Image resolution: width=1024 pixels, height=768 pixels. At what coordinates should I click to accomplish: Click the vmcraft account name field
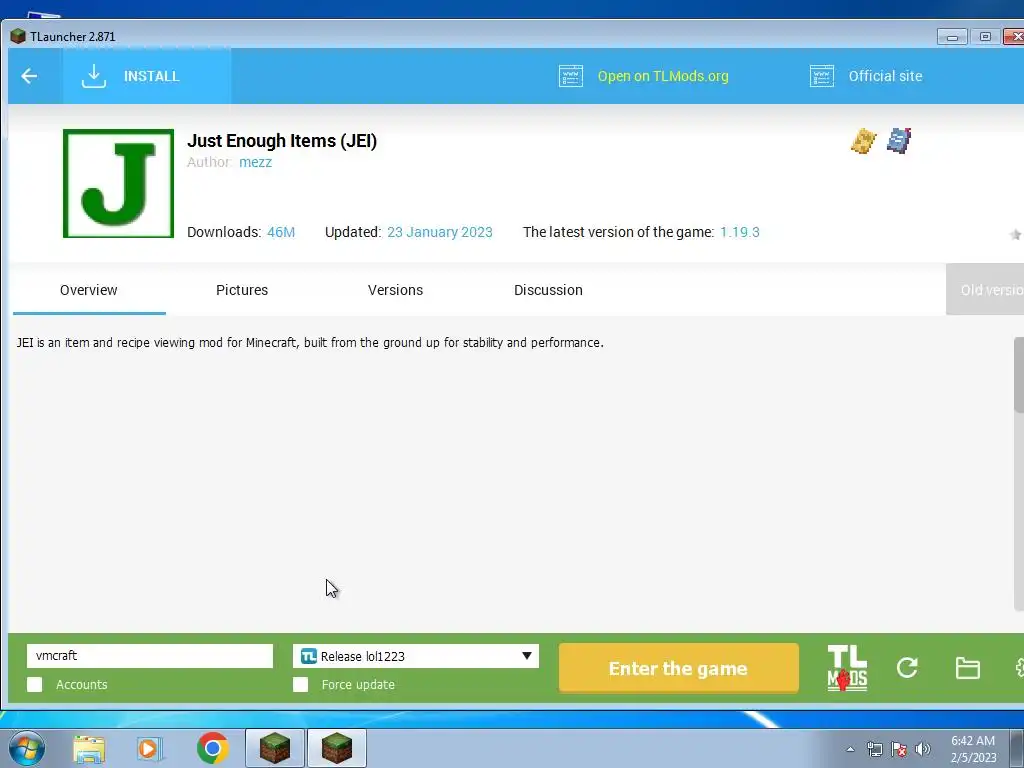pos(150,656)
